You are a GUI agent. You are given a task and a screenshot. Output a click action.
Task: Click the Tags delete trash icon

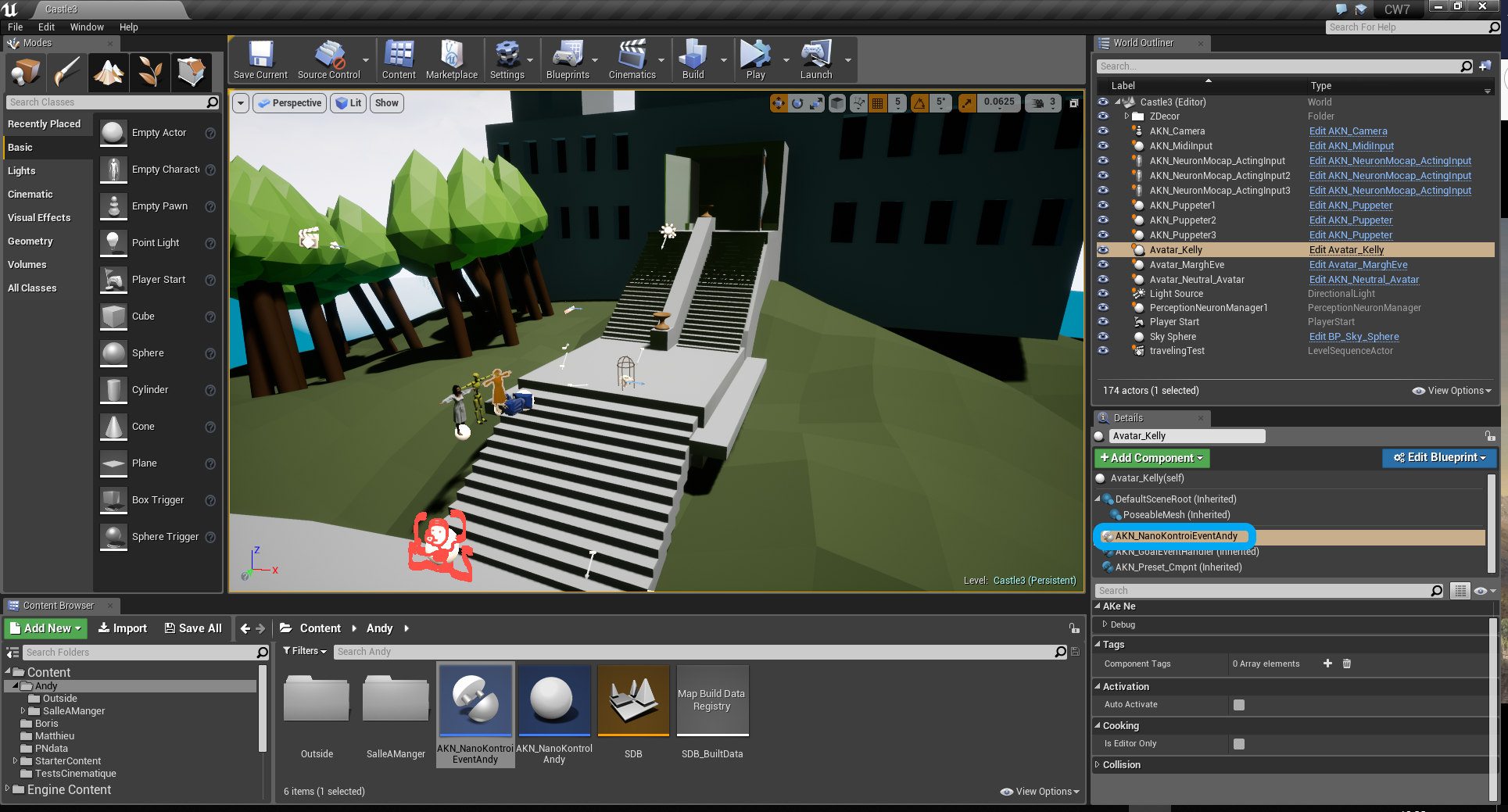[x=1346, y=664]
